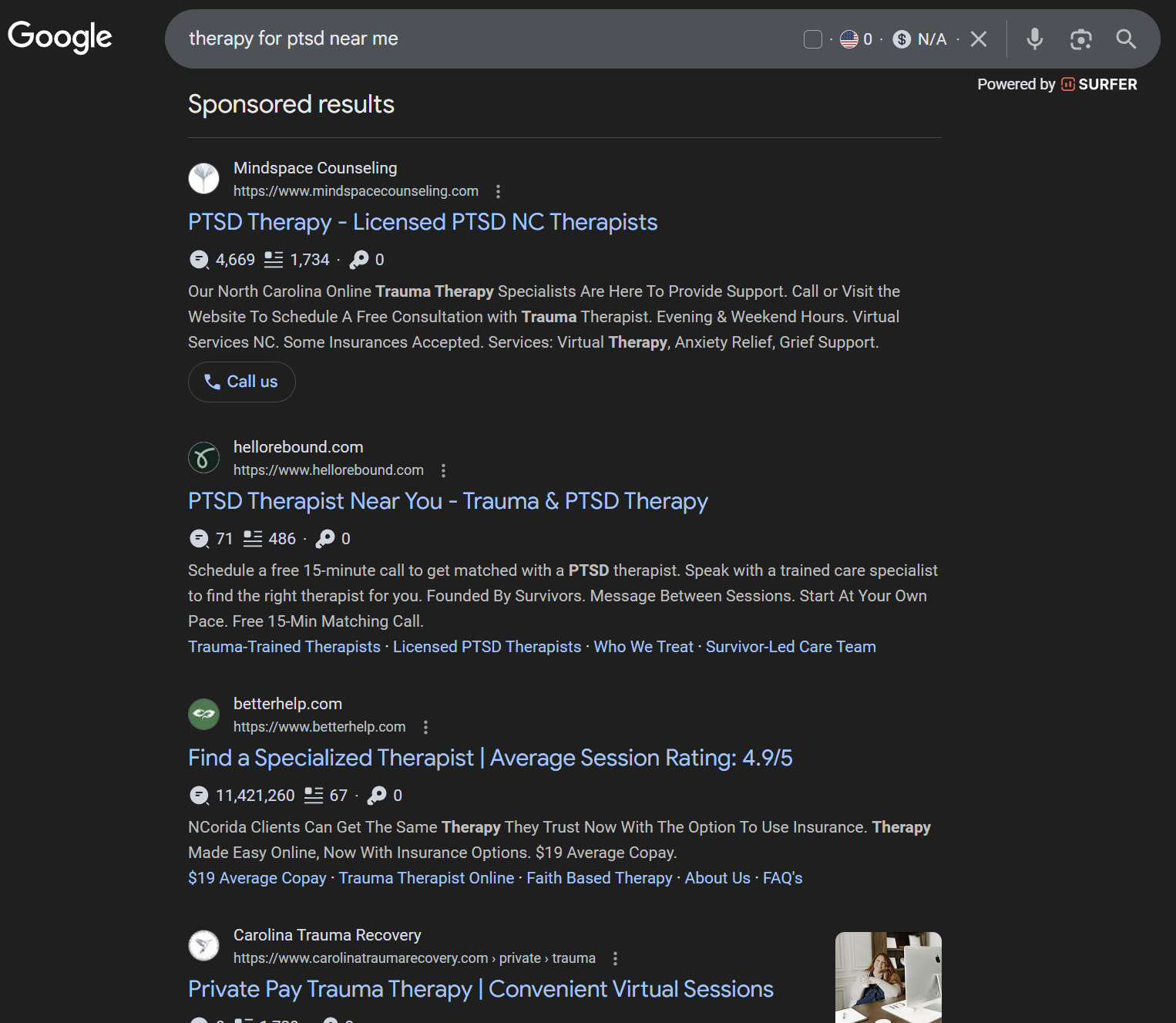Toggle the Surfer checkbox in search bar
Viewport: 1176px width, 1023px height.
[812, 39]
